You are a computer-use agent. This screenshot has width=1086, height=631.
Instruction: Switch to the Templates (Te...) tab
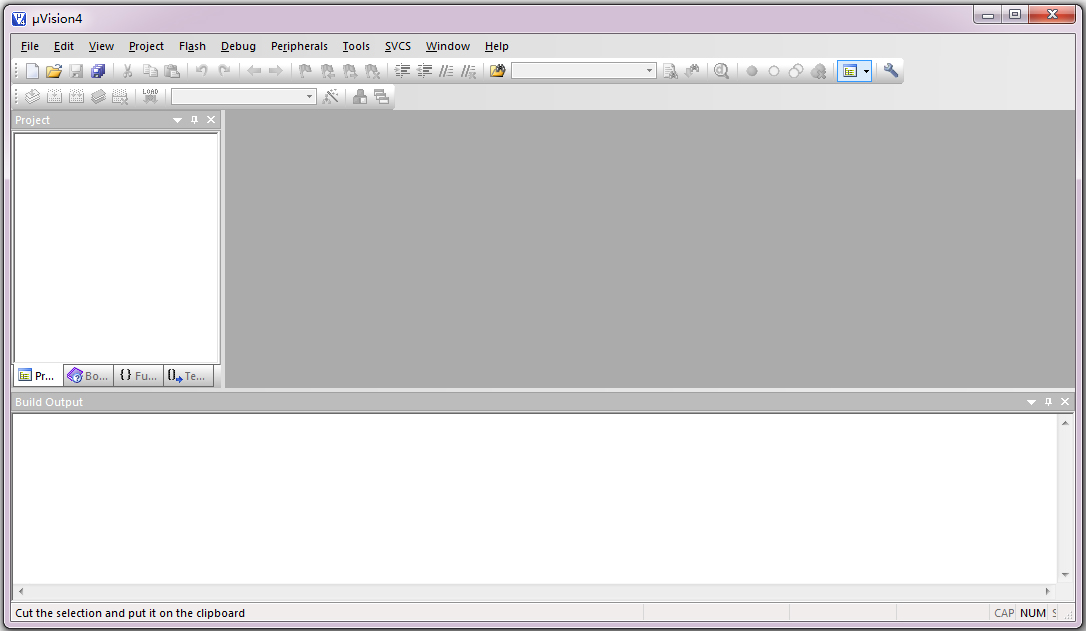188,375
